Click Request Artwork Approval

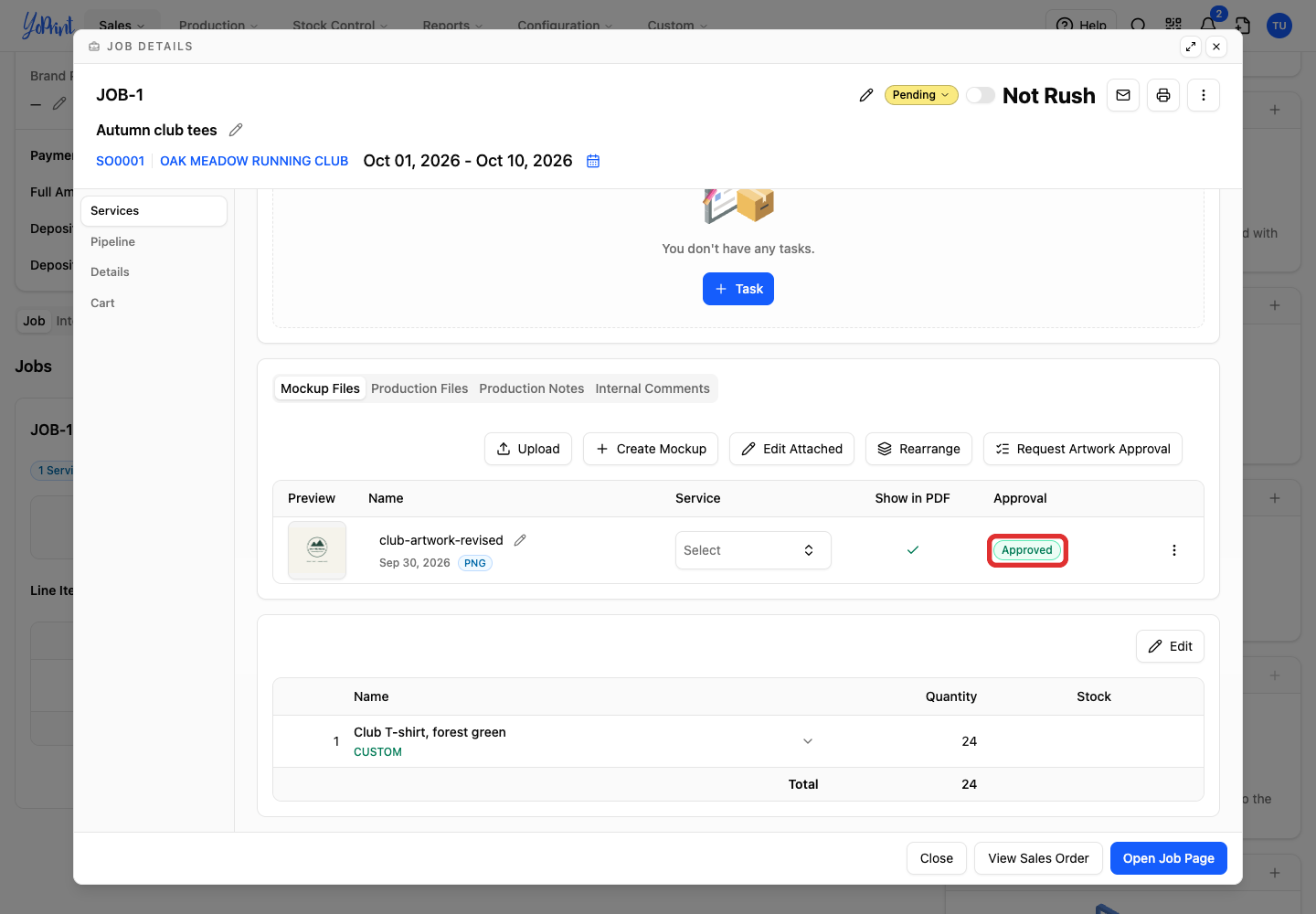1083,449
